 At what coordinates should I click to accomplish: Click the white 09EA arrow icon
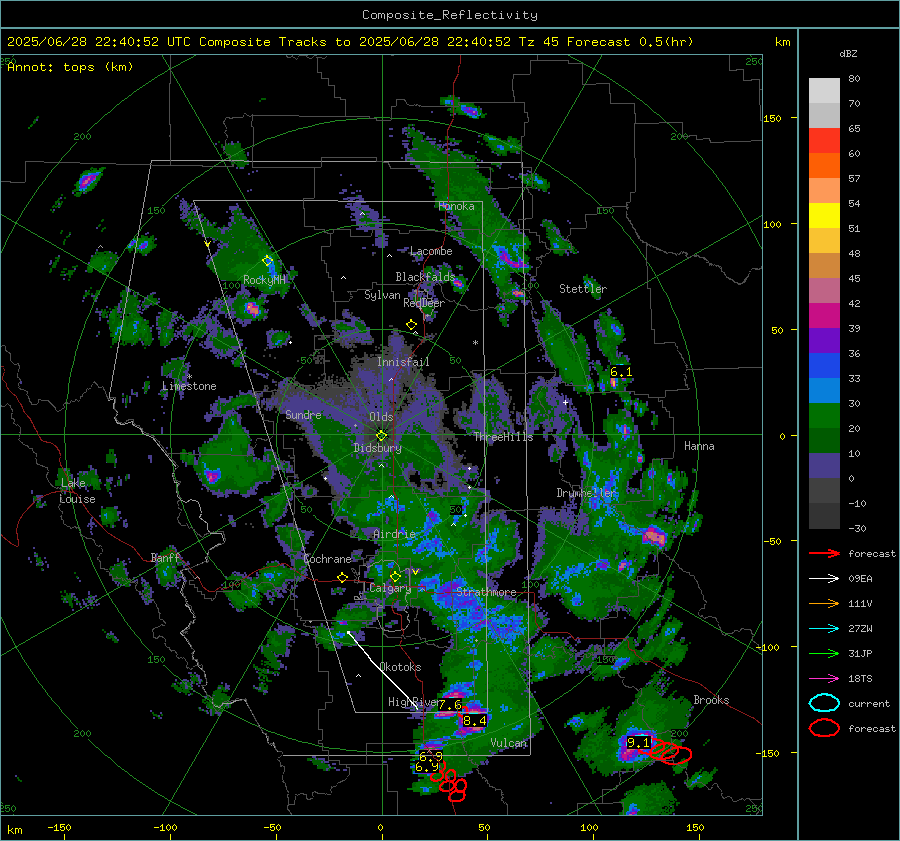(824, 579)
